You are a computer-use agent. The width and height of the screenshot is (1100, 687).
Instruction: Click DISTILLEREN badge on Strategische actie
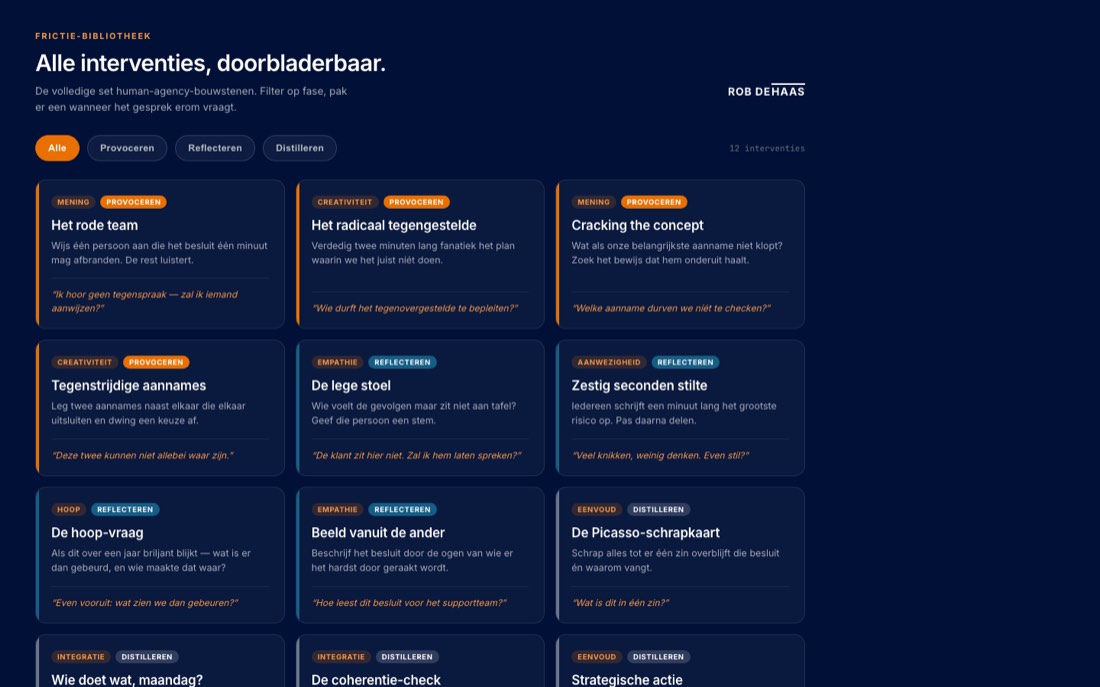[658, 657]
